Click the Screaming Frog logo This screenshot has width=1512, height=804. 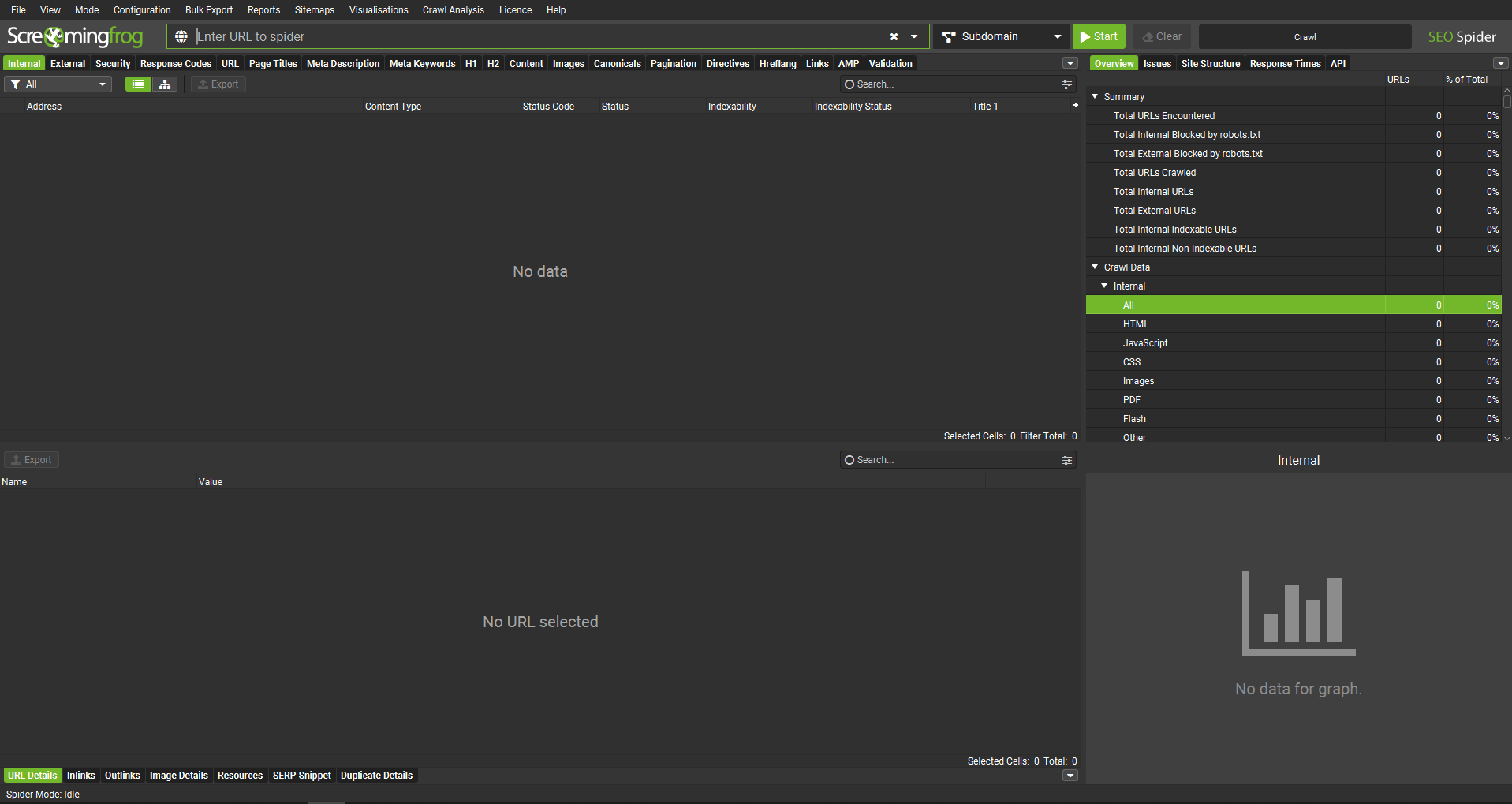[x=75, y=36]
